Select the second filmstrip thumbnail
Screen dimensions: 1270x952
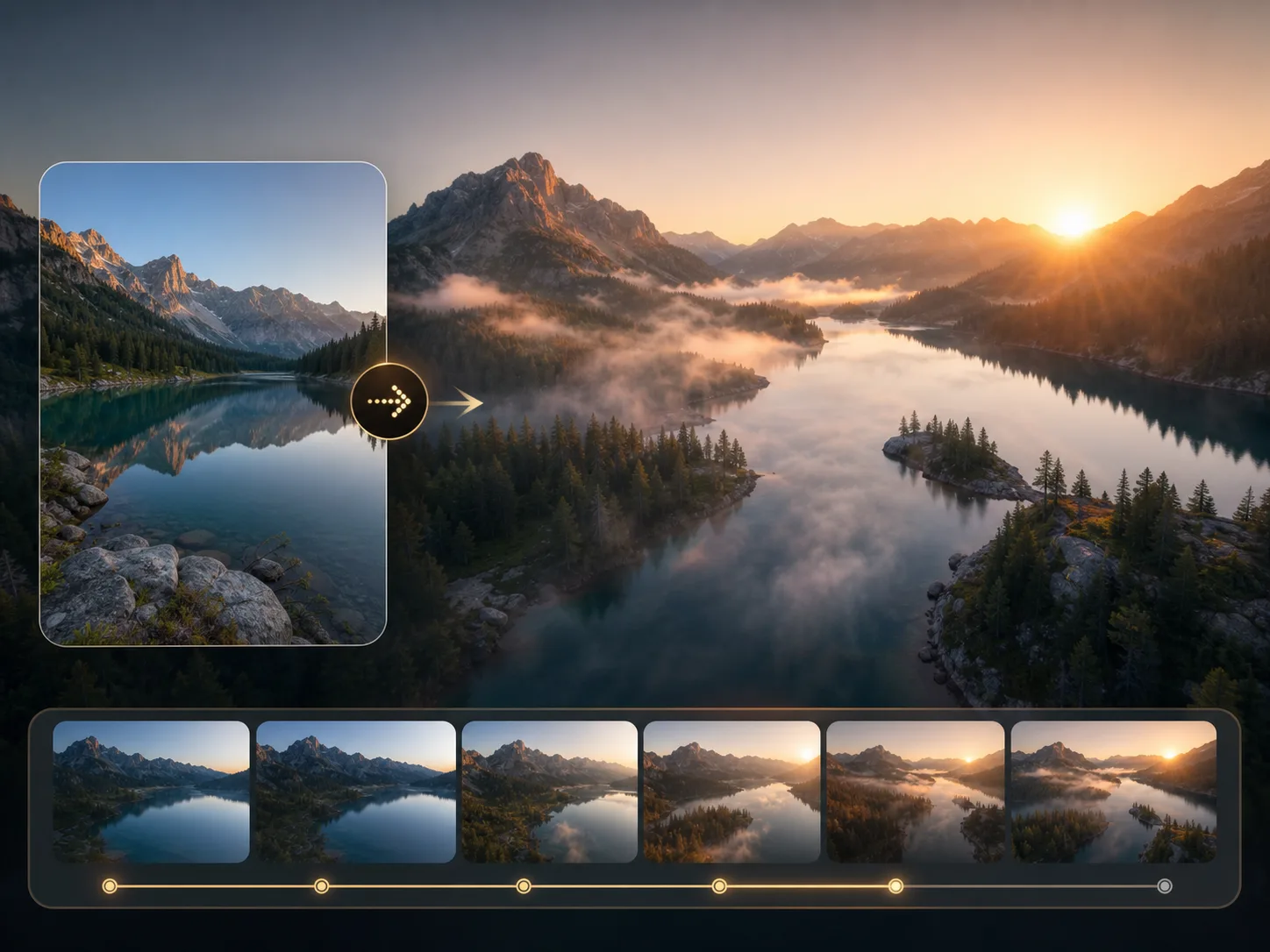[355, 792]
